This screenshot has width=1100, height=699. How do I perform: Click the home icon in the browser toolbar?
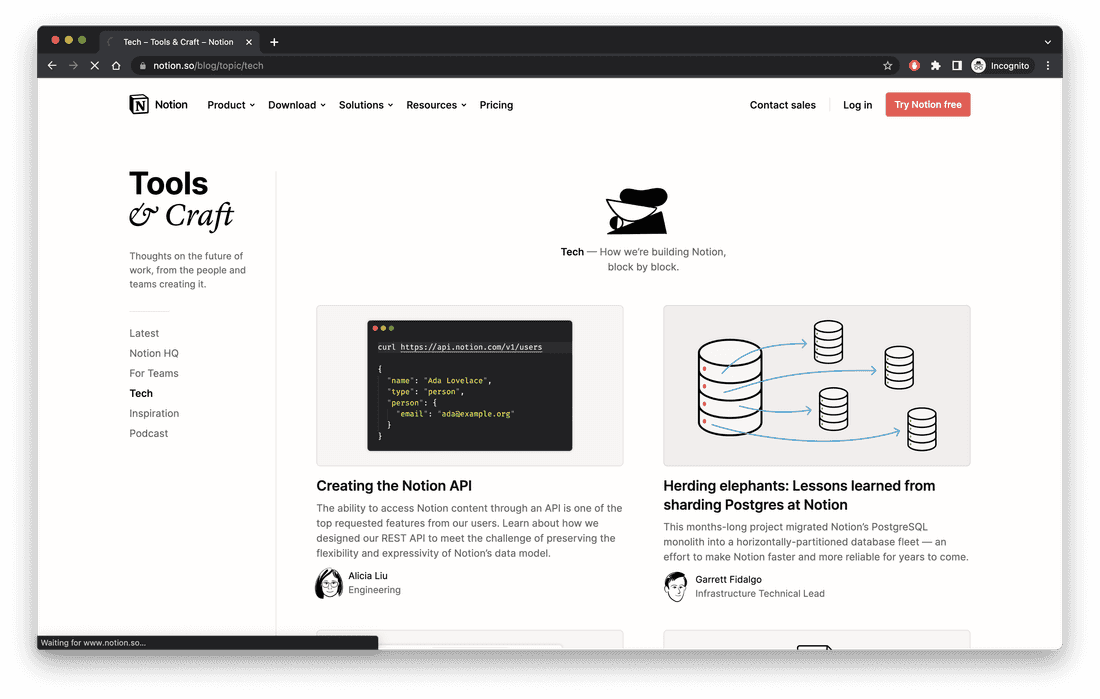(116, 65)
